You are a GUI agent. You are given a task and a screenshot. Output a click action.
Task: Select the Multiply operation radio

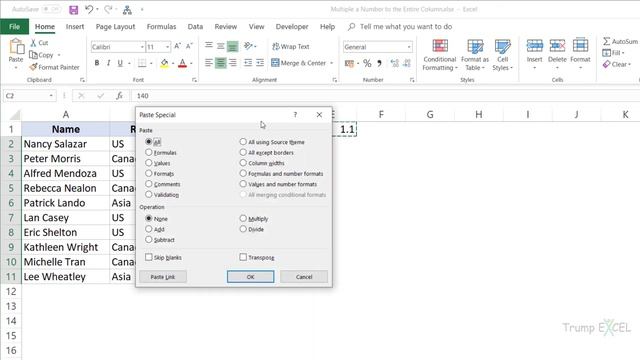tap(243, 218)
